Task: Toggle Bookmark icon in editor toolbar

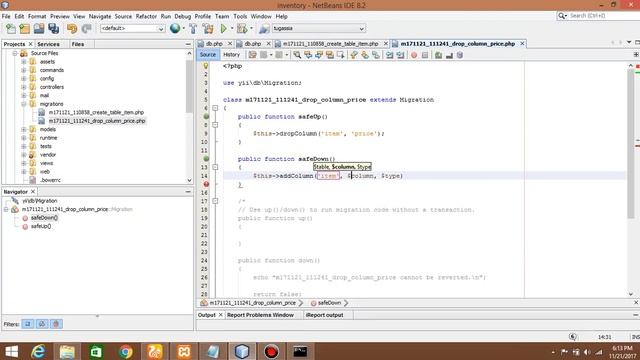Action: click(376, 55)
